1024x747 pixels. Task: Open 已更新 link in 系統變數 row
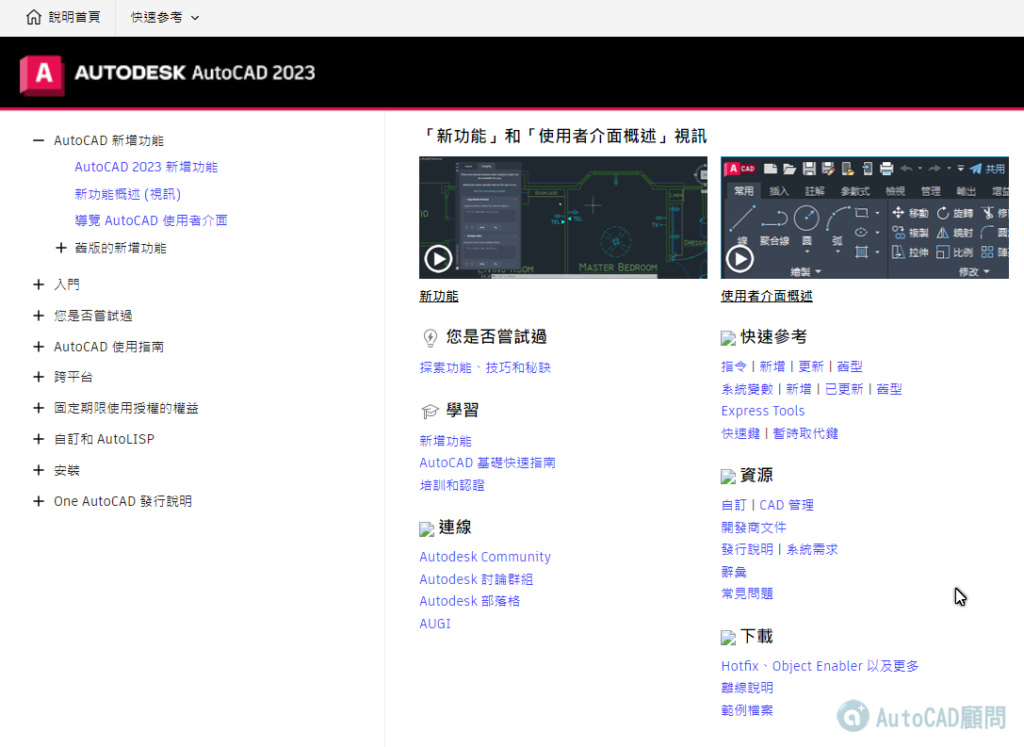844,389
